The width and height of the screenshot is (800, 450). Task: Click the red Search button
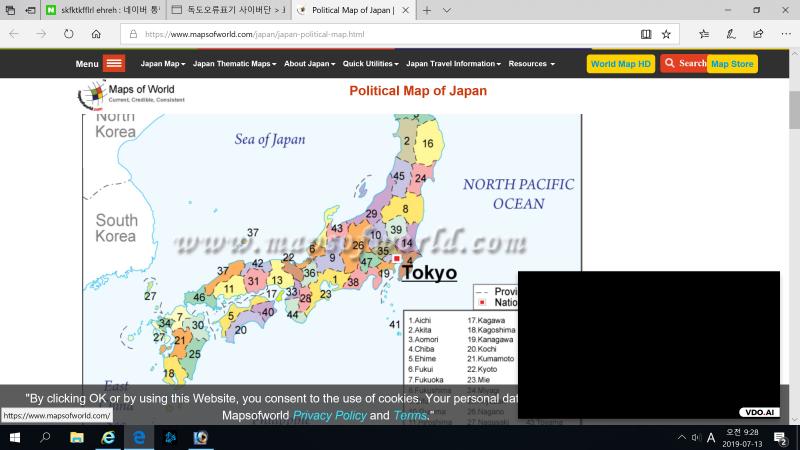(684, 63)
